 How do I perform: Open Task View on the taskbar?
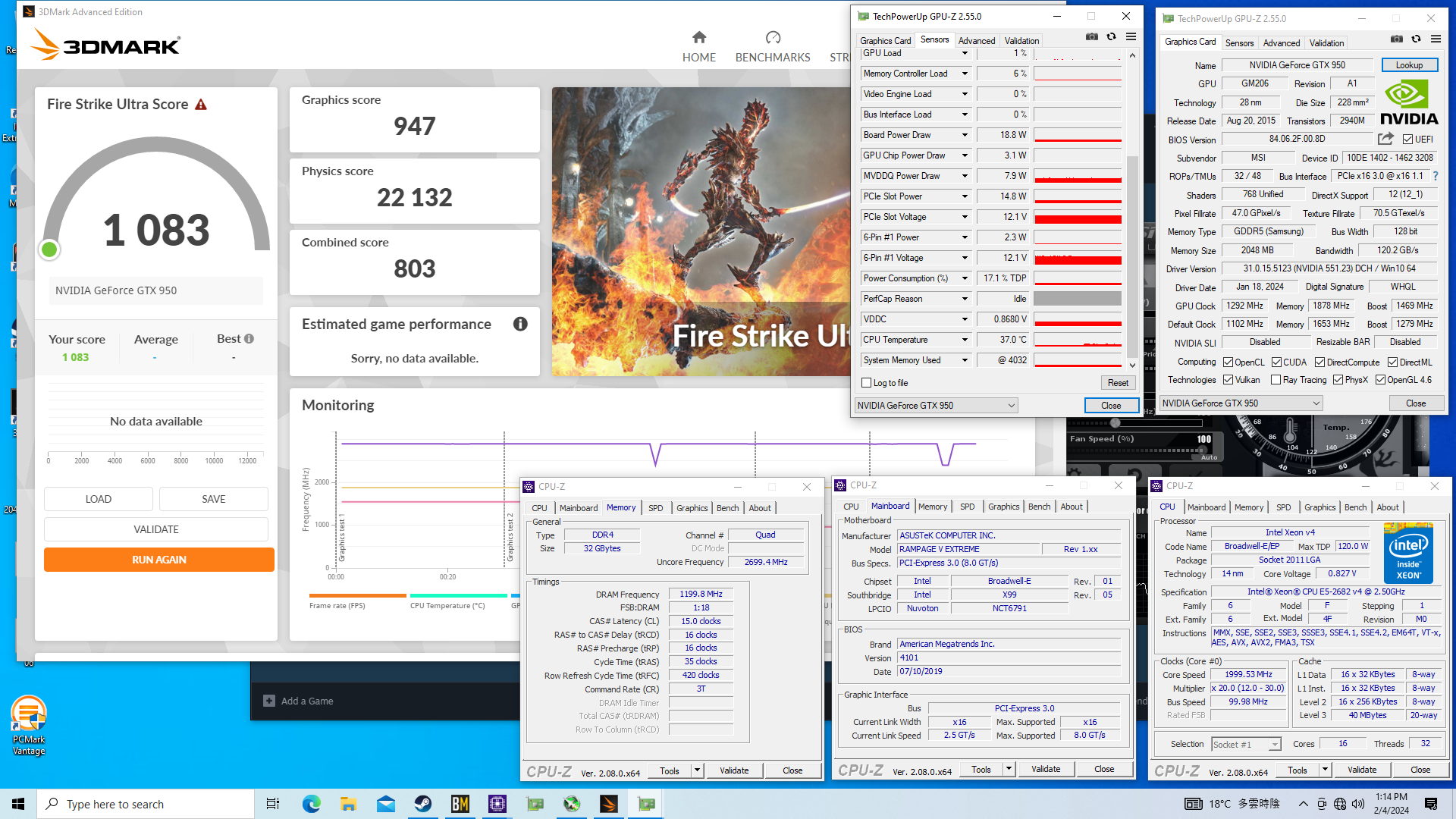click(x=273, y=804)
